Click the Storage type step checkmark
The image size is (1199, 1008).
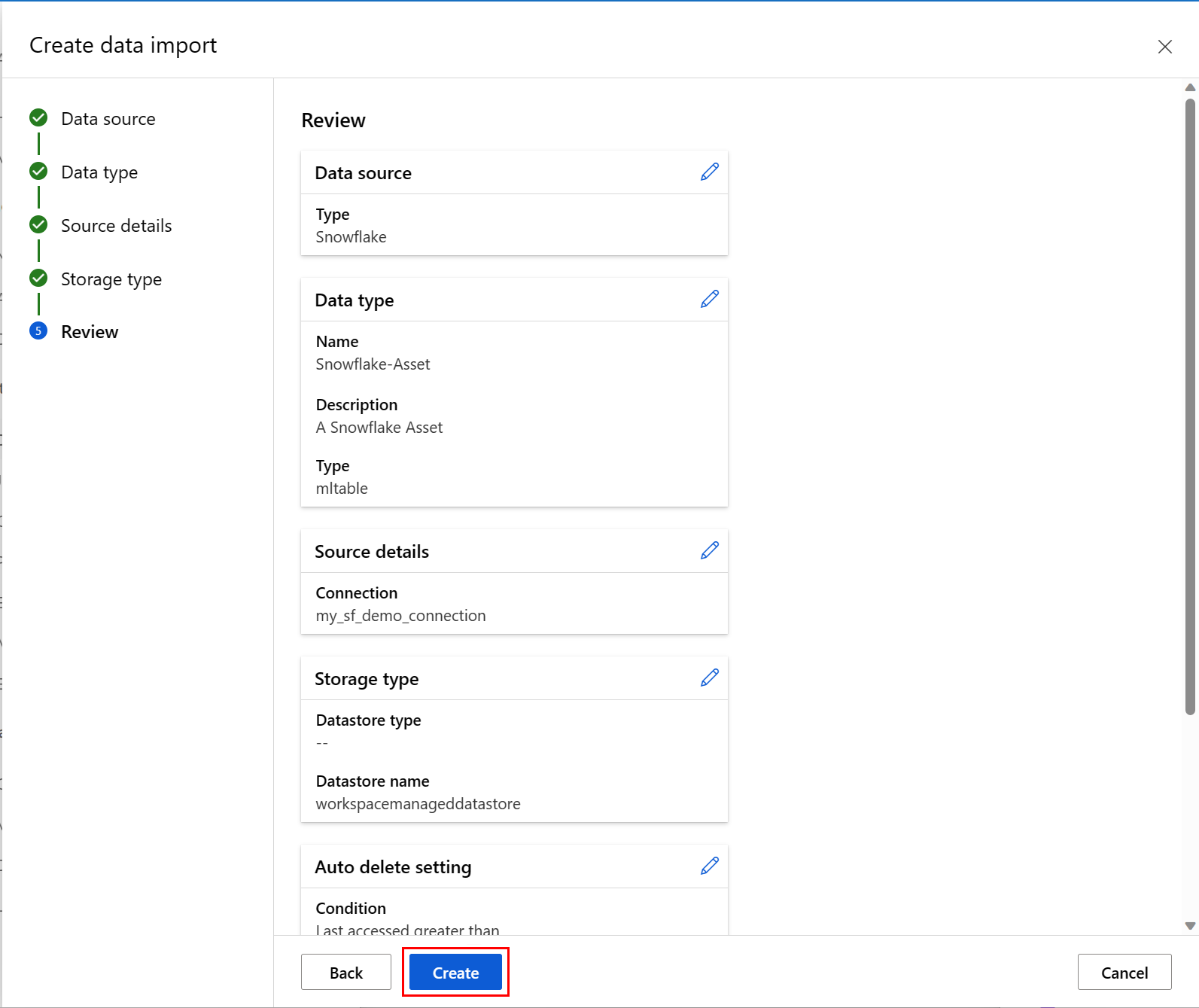coord(38,279)
